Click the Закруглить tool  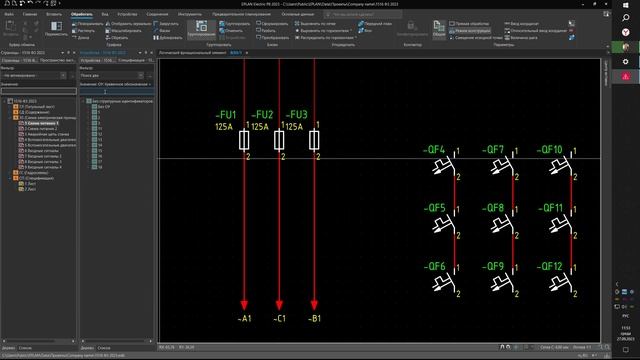(x=166, y=24)
